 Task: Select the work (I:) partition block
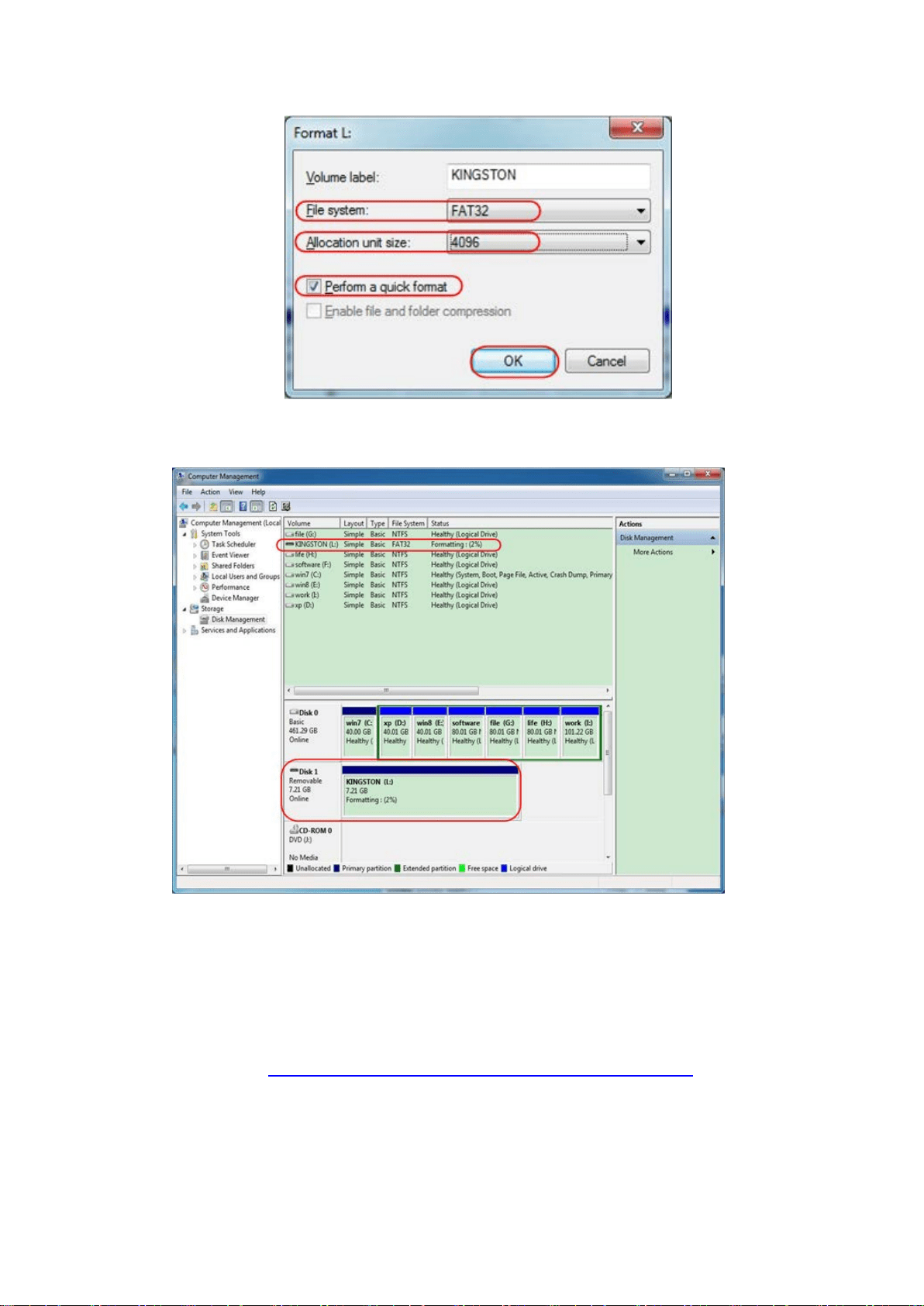[x=580, y=732]
